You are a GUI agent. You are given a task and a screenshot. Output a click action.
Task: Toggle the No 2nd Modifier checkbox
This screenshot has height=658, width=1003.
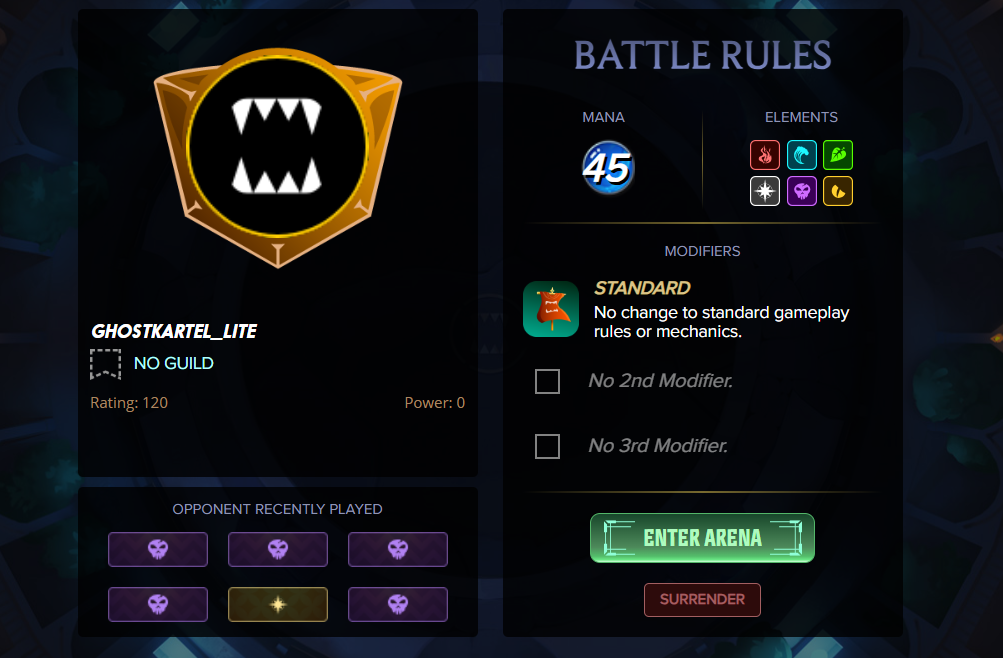tap(548, 381)
